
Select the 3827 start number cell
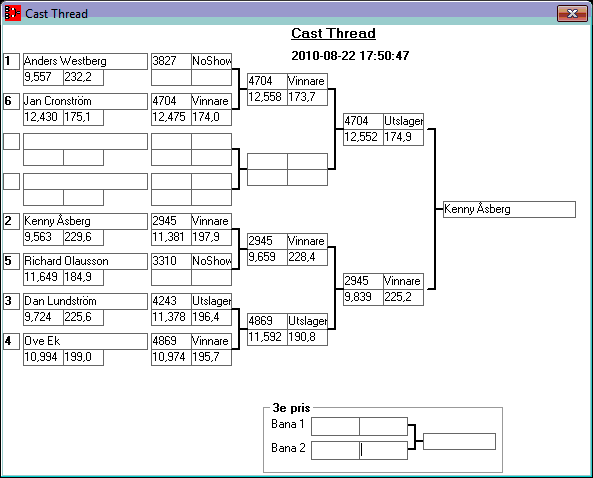point(171,61)
